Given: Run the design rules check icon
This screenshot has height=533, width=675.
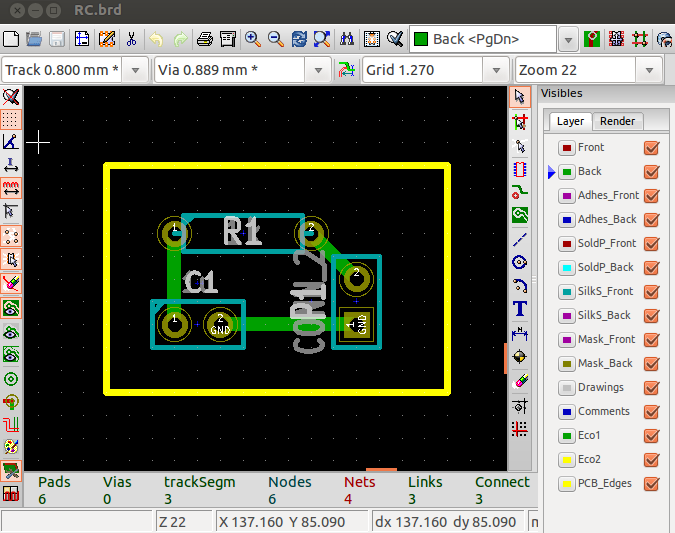Looking at the screenshot, I should (x=395, y=39).
